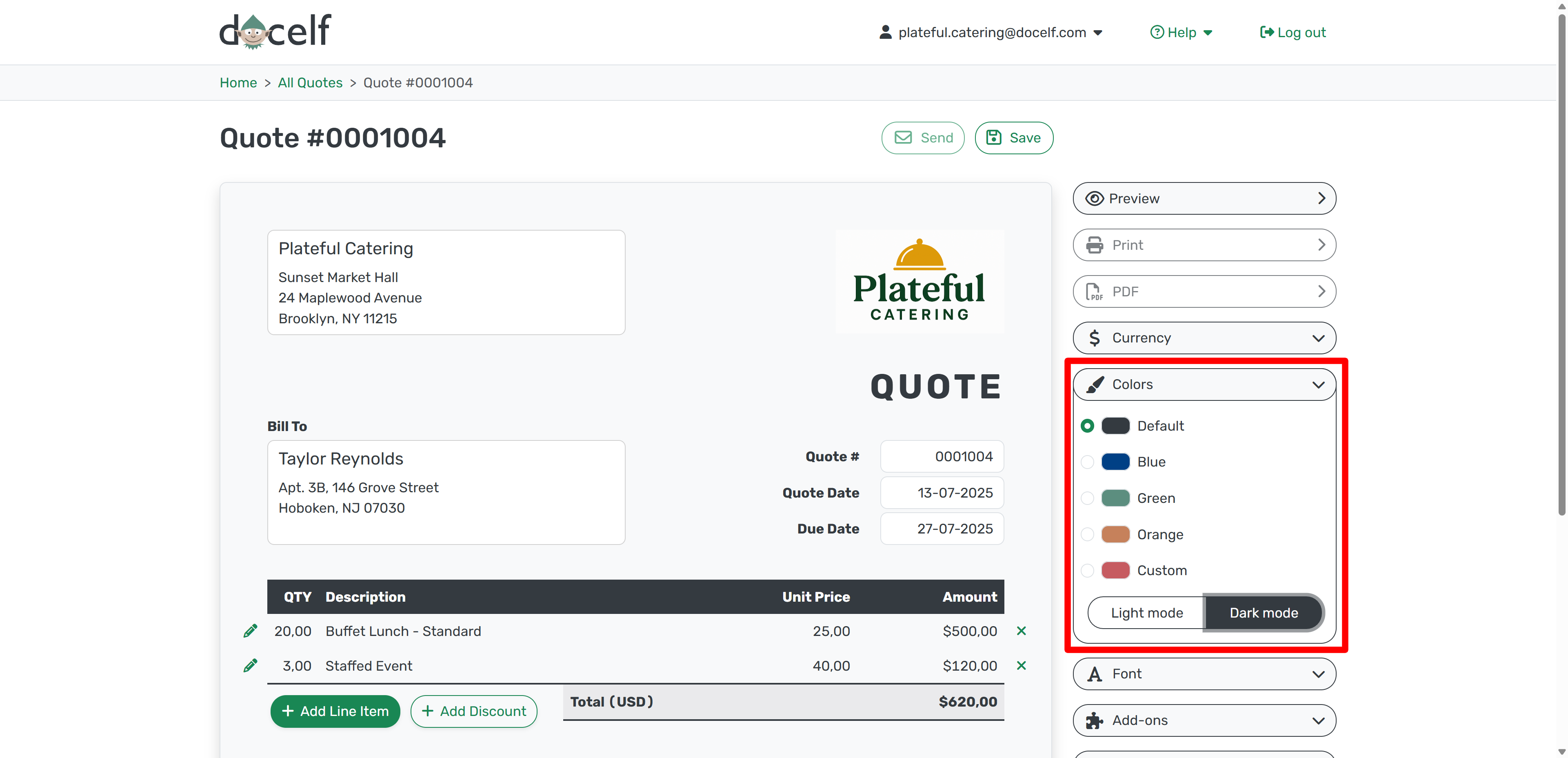Image resolution: width=1568 pixels, height=758 pixels.
Task: Click the Log out link text
Action: 1301,32
